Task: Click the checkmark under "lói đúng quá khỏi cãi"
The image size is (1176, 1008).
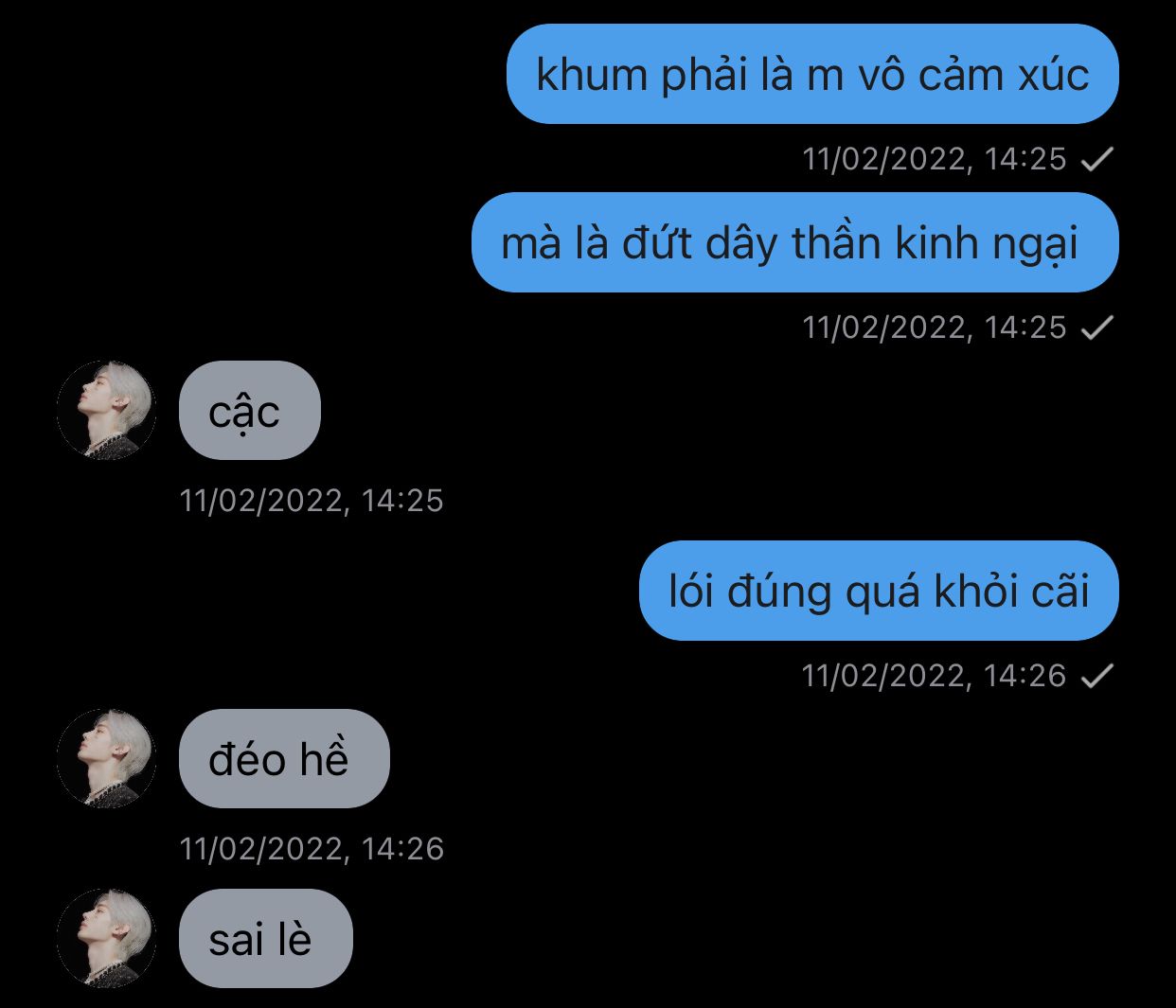Action: tap(1097, 676)
